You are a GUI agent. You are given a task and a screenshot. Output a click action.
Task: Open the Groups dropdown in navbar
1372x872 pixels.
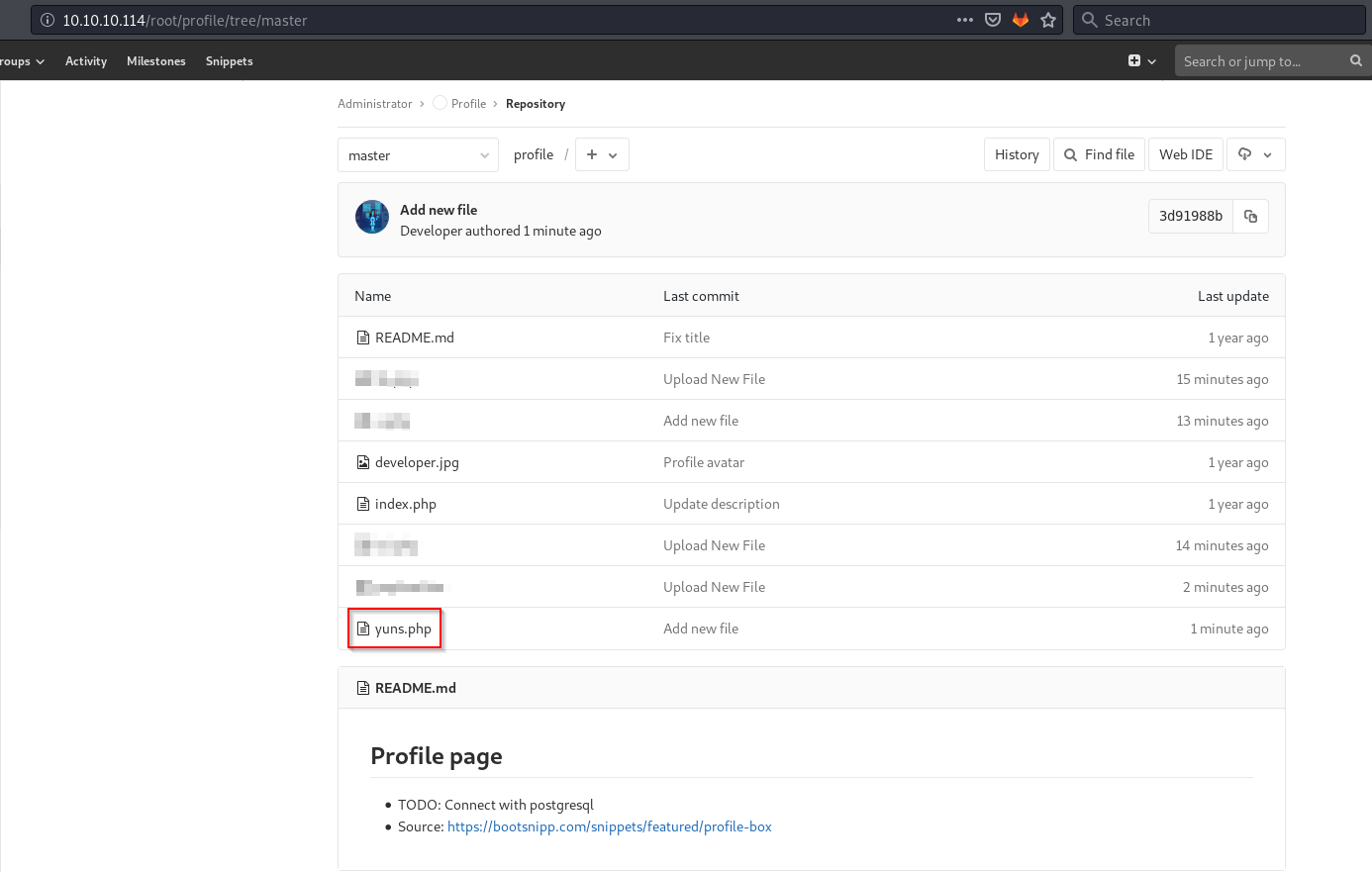tap(23, 61)
